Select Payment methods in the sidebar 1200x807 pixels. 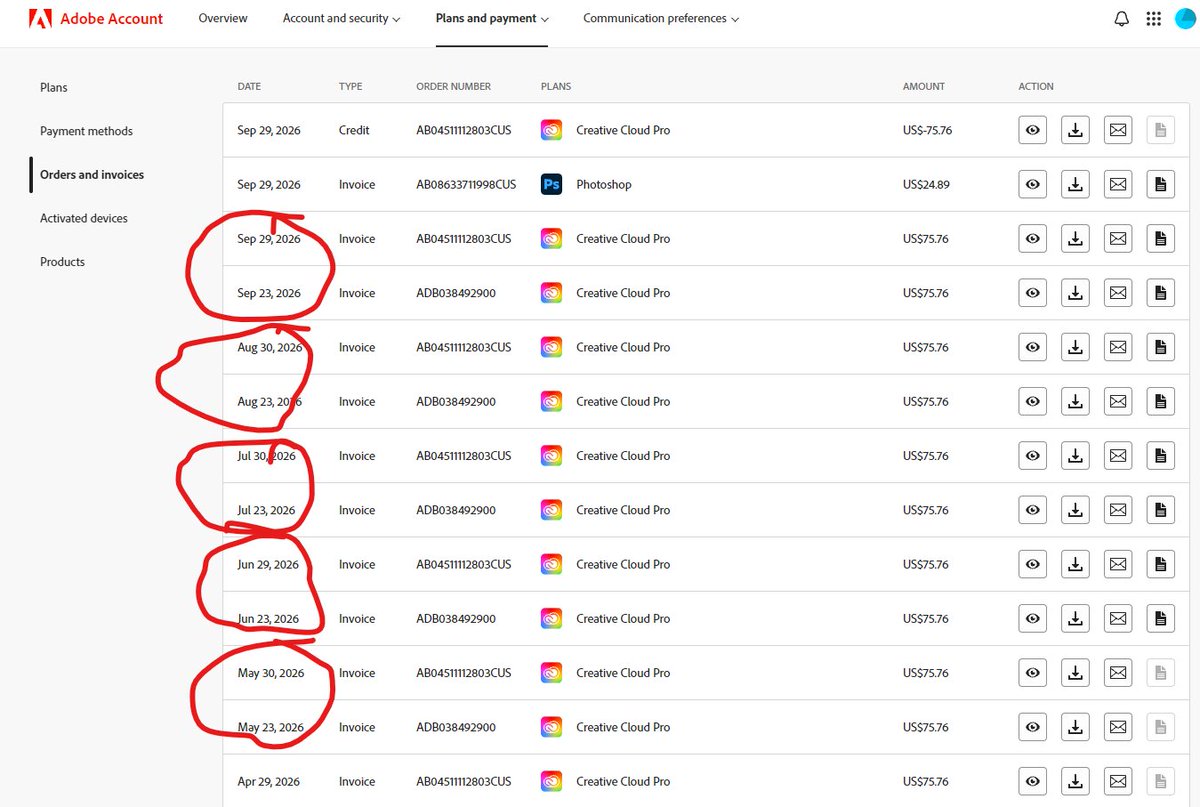coord(86,131)
